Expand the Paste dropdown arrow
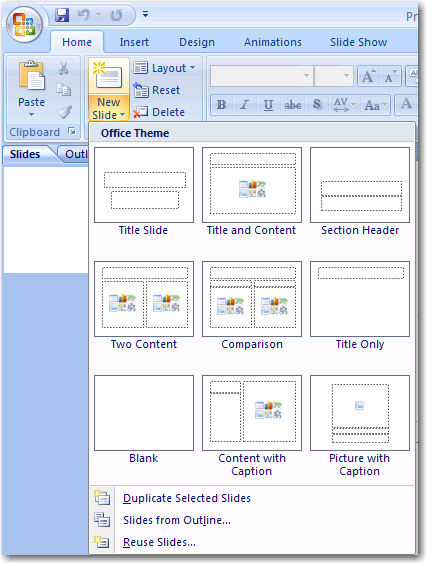Image resolution: width=426 pixels, height=563 pixels. pos(31,115)
